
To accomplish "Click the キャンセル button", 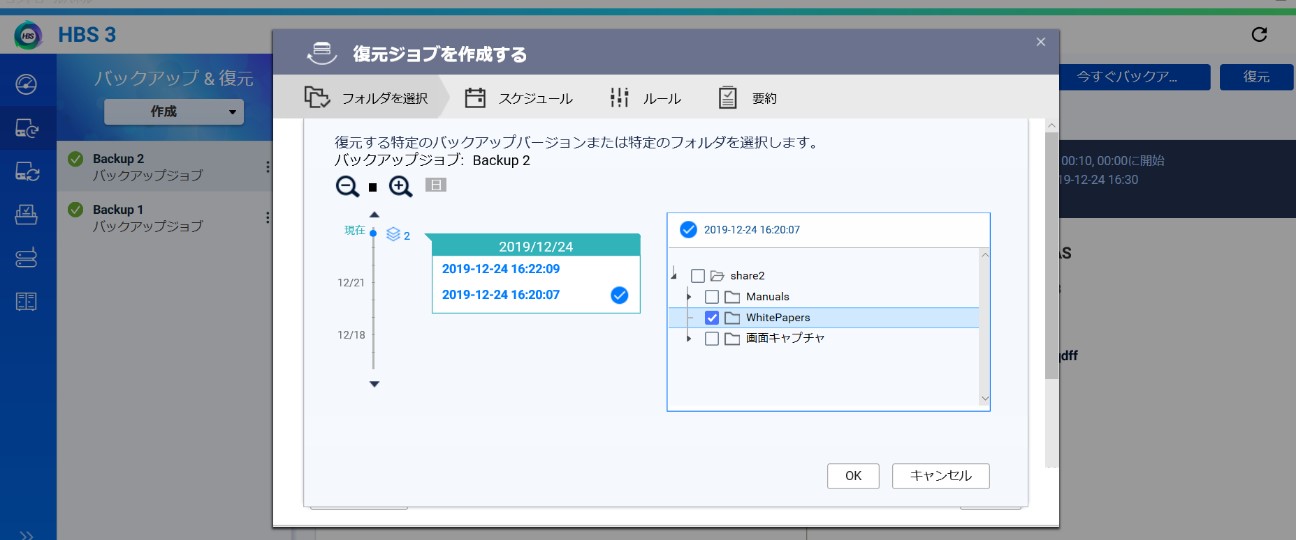I will click(x=940, y=476).
